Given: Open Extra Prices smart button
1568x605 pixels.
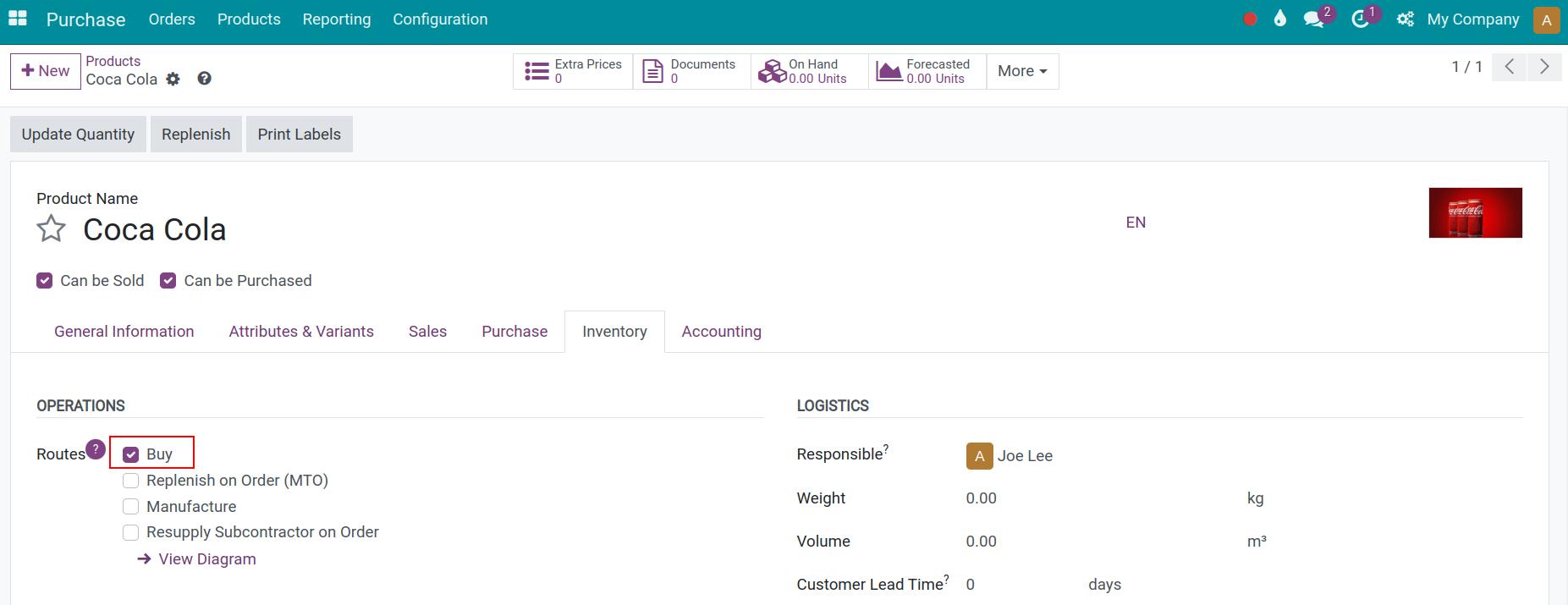Looking at the screenshot, I should 573,71.
